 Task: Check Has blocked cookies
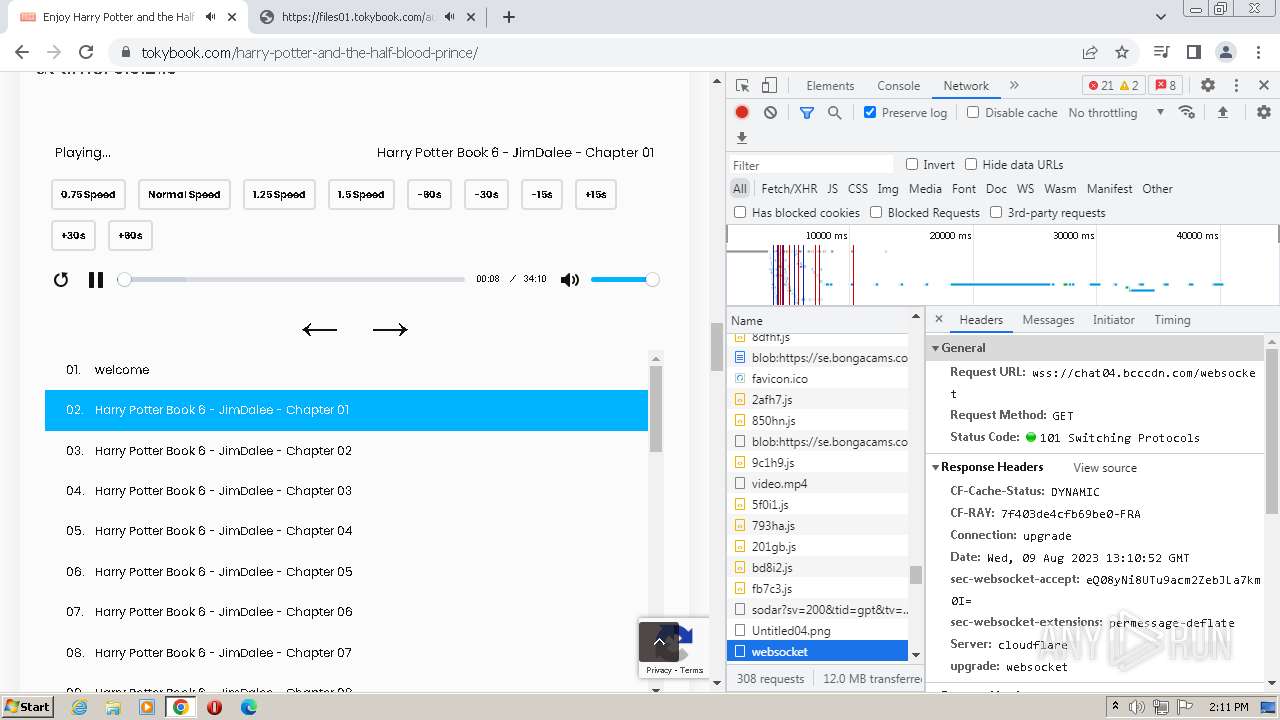[740, 212]
